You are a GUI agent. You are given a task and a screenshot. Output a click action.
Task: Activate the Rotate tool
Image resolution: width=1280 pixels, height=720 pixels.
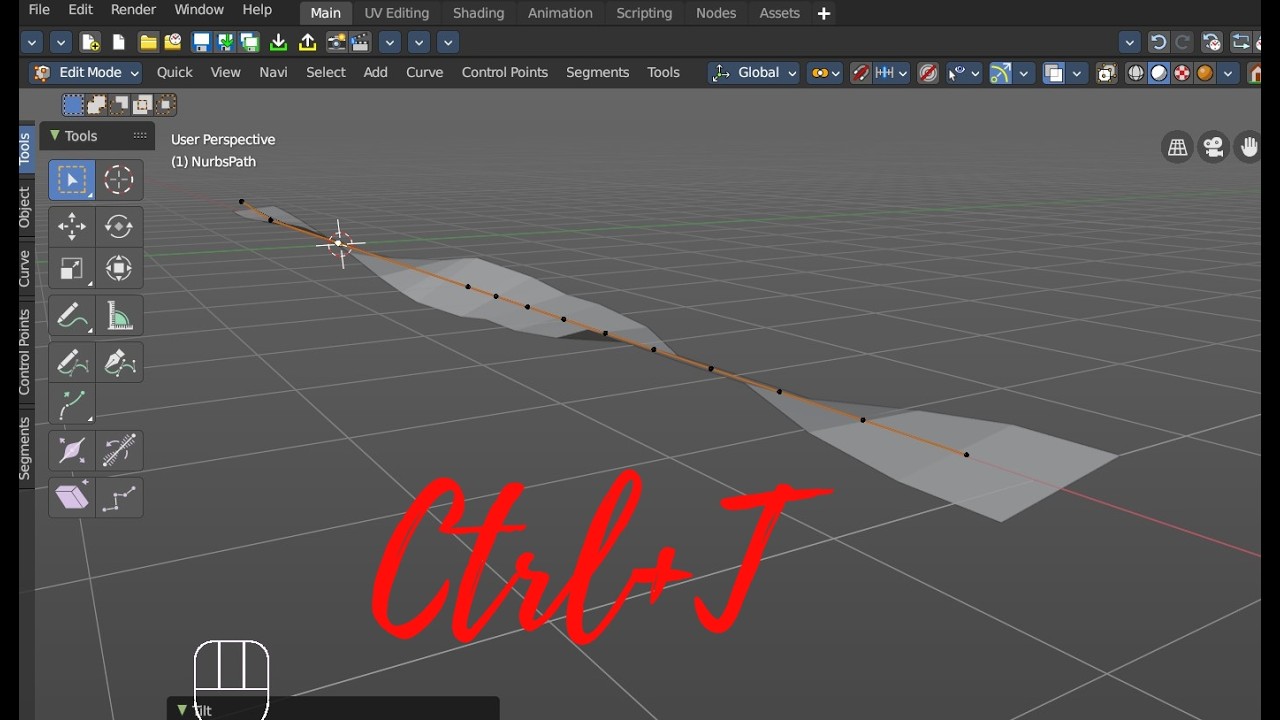coord(119,226)
